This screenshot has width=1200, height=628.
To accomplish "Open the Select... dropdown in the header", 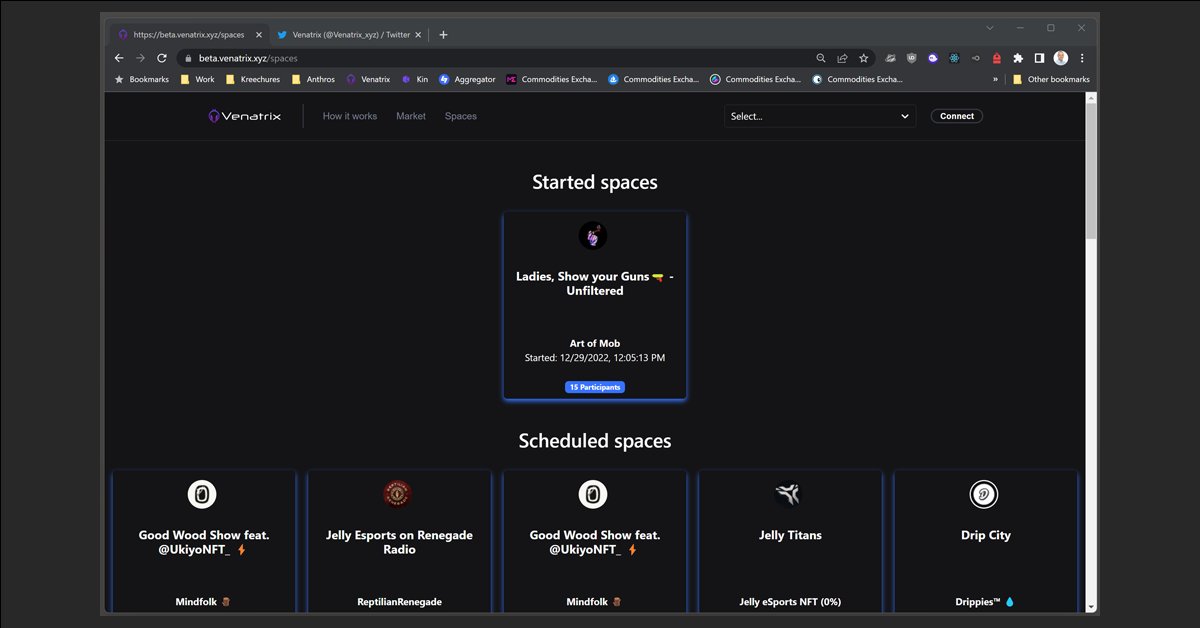I will [820, 116].
